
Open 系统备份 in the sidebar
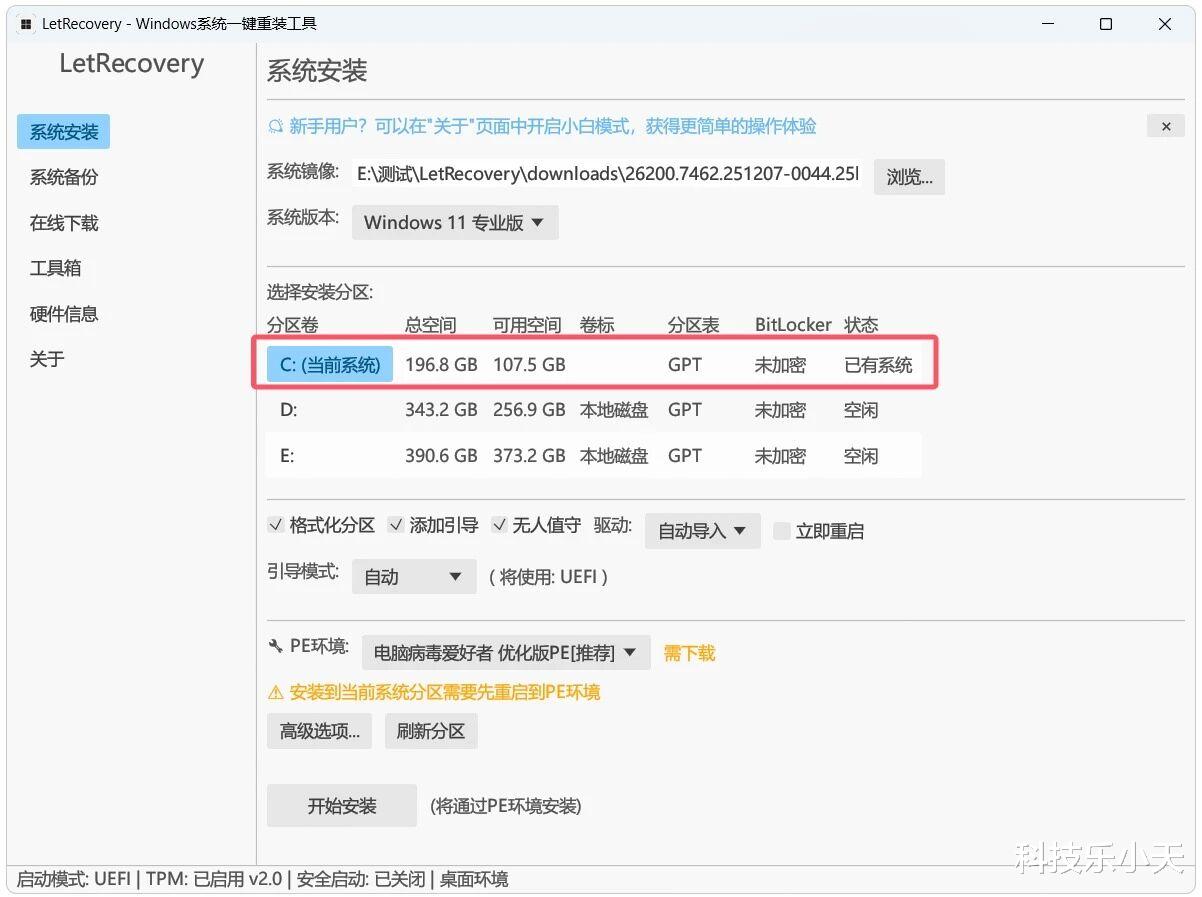coord(64,177)
